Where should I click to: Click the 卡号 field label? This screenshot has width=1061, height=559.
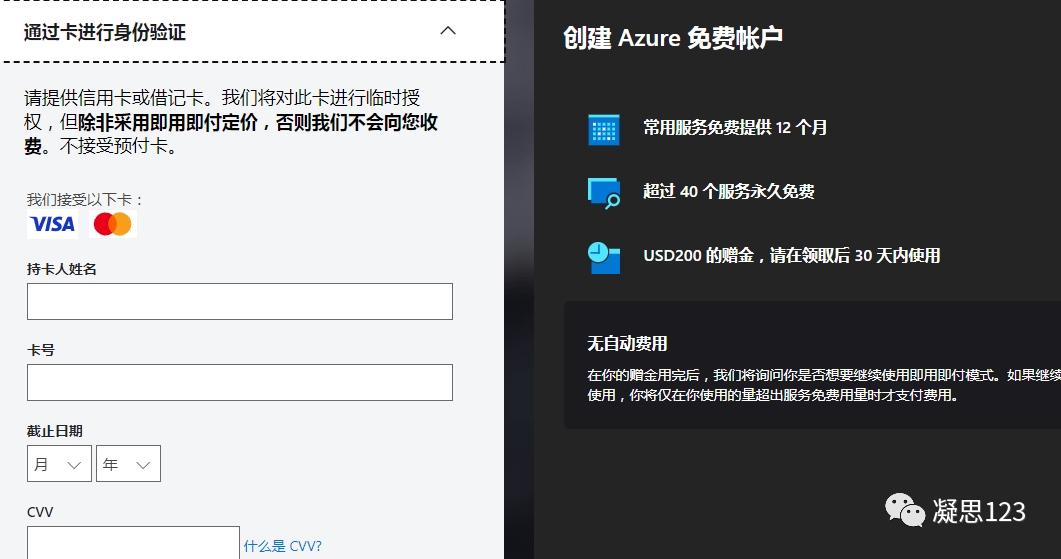(x=41, y=351)
